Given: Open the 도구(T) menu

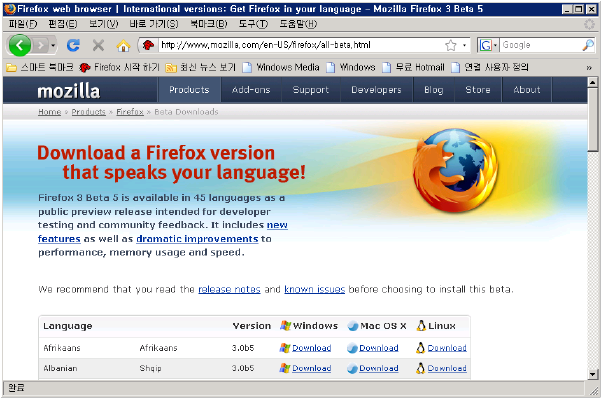Looking at the screenshot, I should (x=253, y=24).
